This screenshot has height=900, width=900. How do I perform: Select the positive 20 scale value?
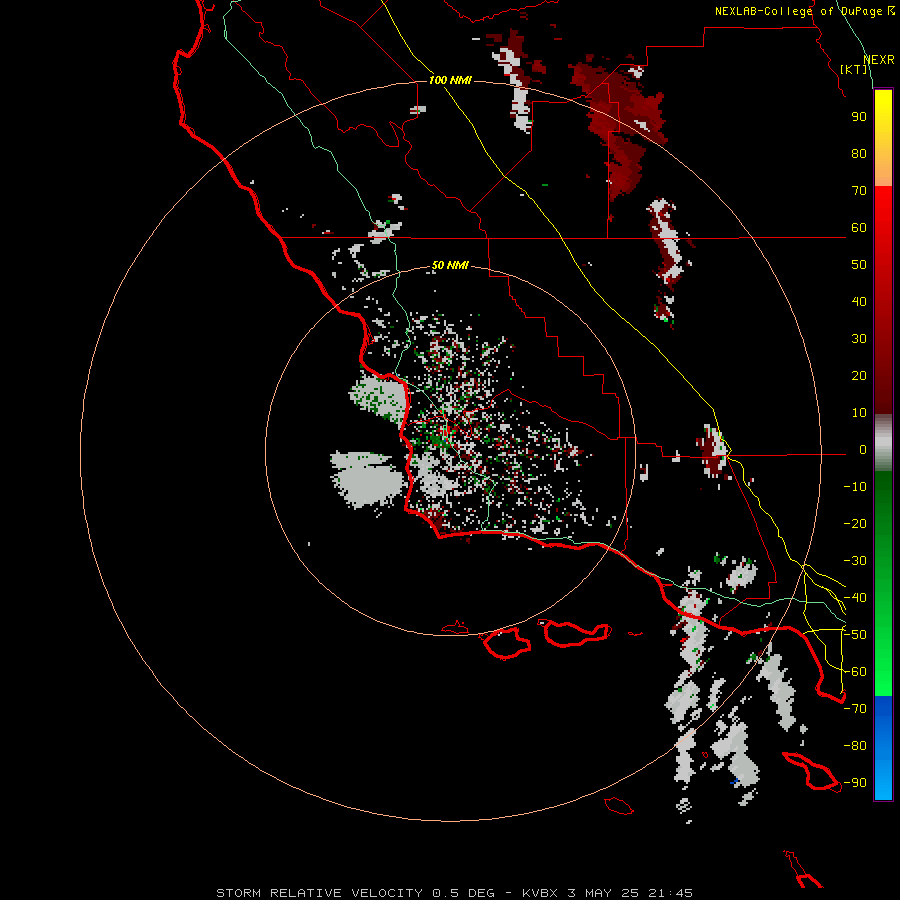[x=859, y=376]
